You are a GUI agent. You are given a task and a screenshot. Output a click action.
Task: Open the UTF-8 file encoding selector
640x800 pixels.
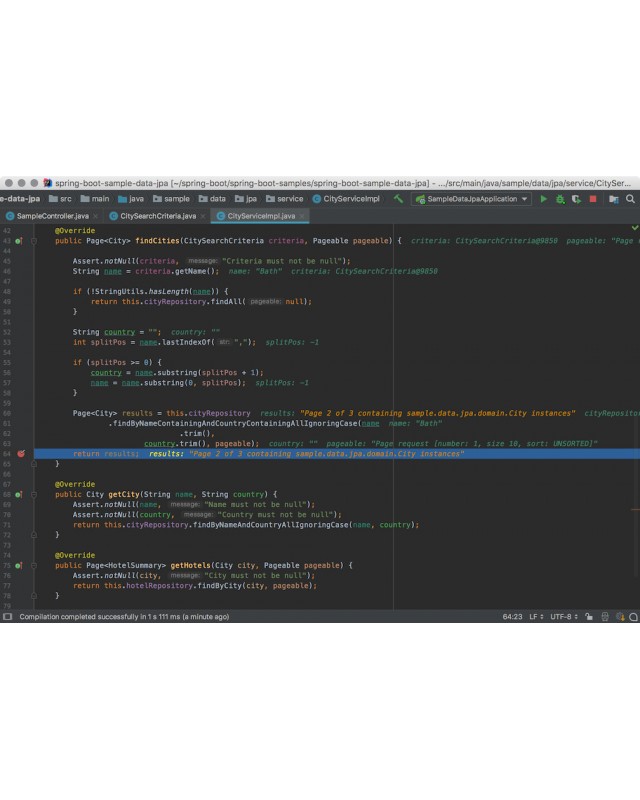click(563, 617)
